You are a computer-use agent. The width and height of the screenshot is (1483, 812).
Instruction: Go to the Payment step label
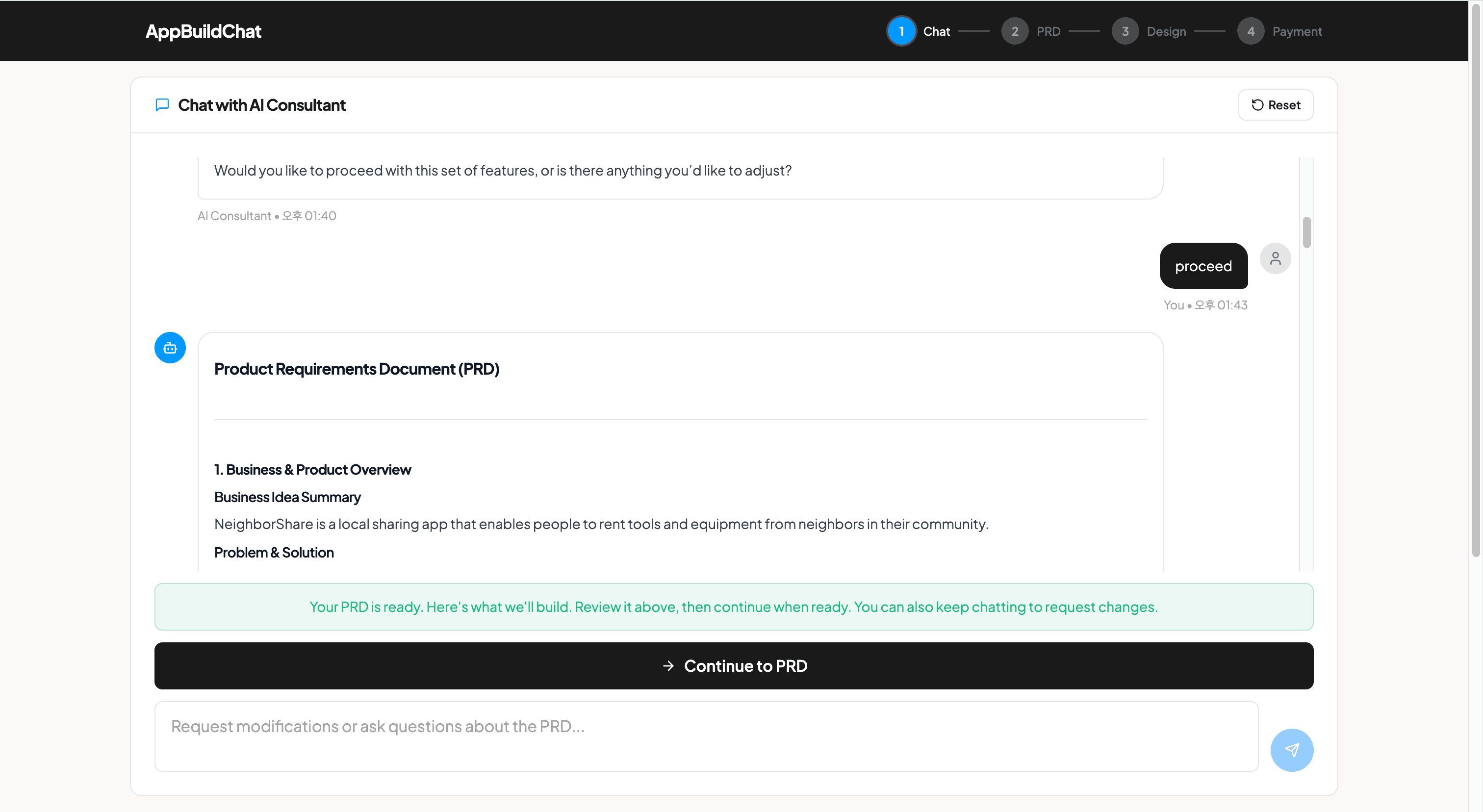1297,32
